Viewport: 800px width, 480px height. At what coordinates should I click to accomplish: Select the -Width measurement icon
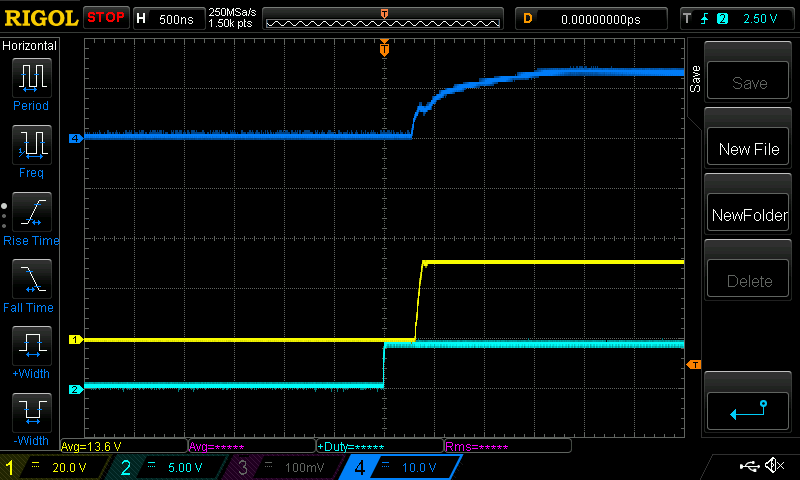click(30, 413)
